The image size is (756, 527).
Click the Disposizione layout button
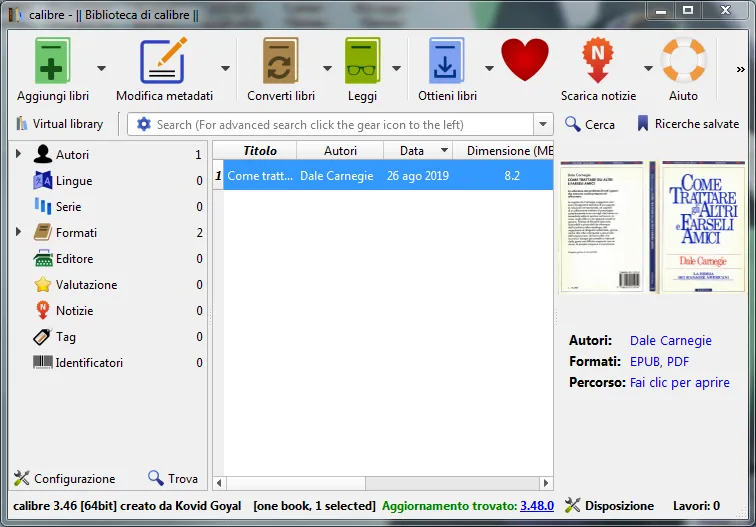[x=609, y=506]
